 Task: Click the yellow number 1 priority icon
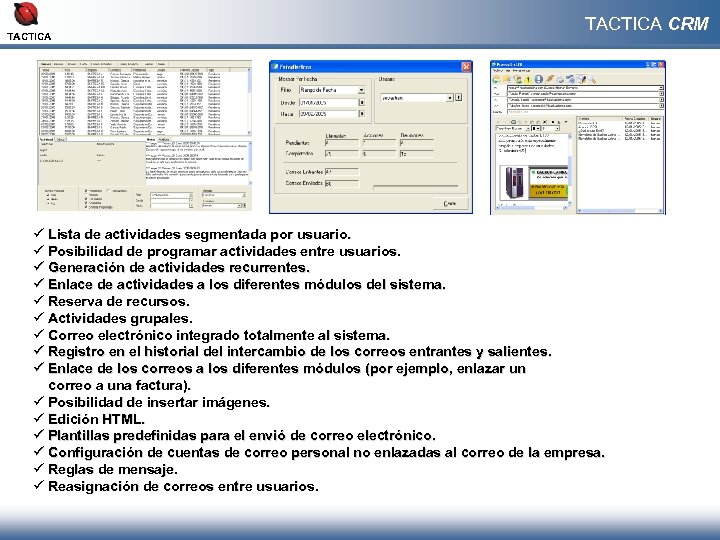click(x=528, y=80)
